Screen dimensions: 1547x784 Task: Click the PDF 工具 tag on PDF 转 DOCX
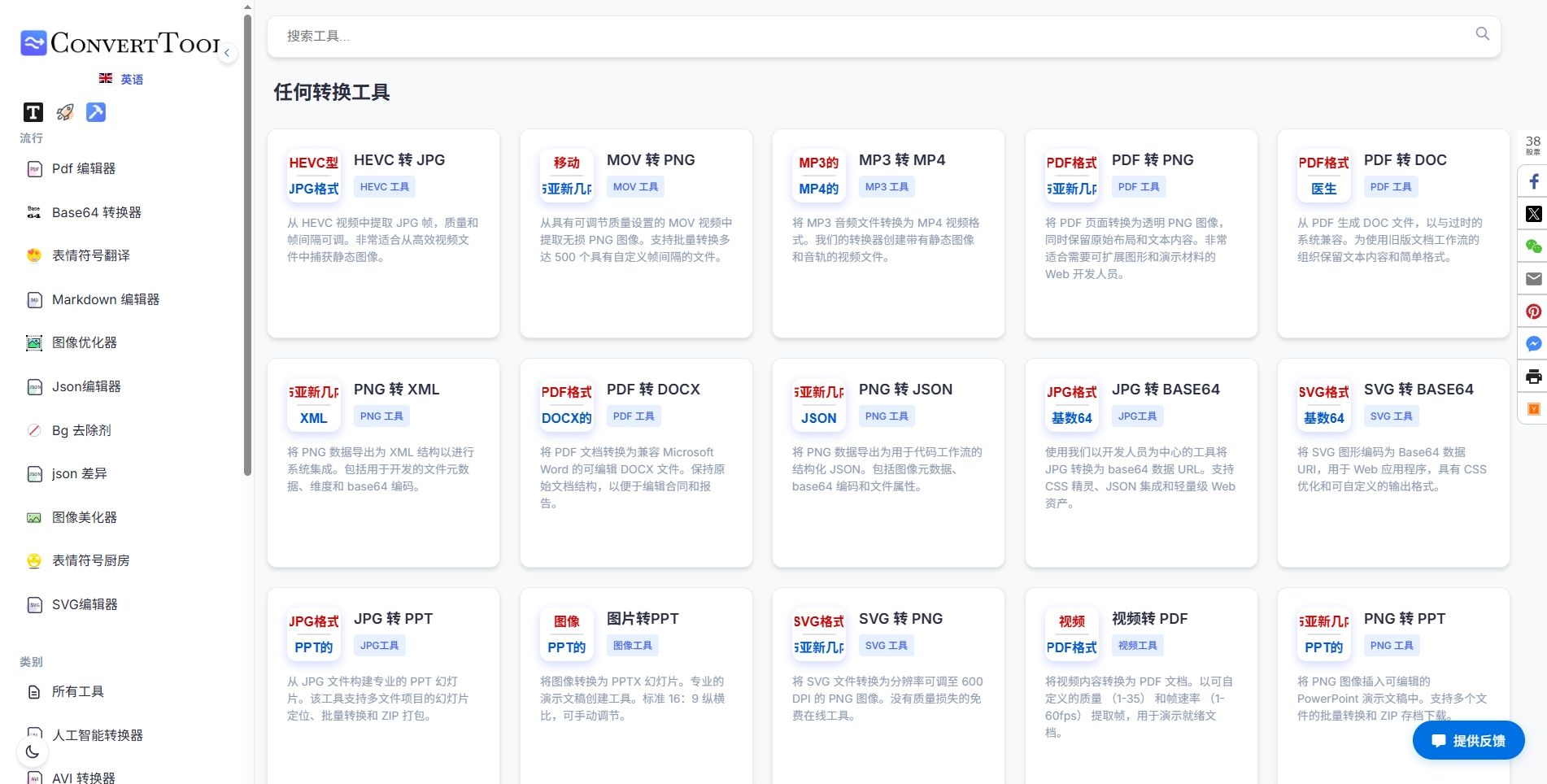pyautogui.click(x=634, y=416)
